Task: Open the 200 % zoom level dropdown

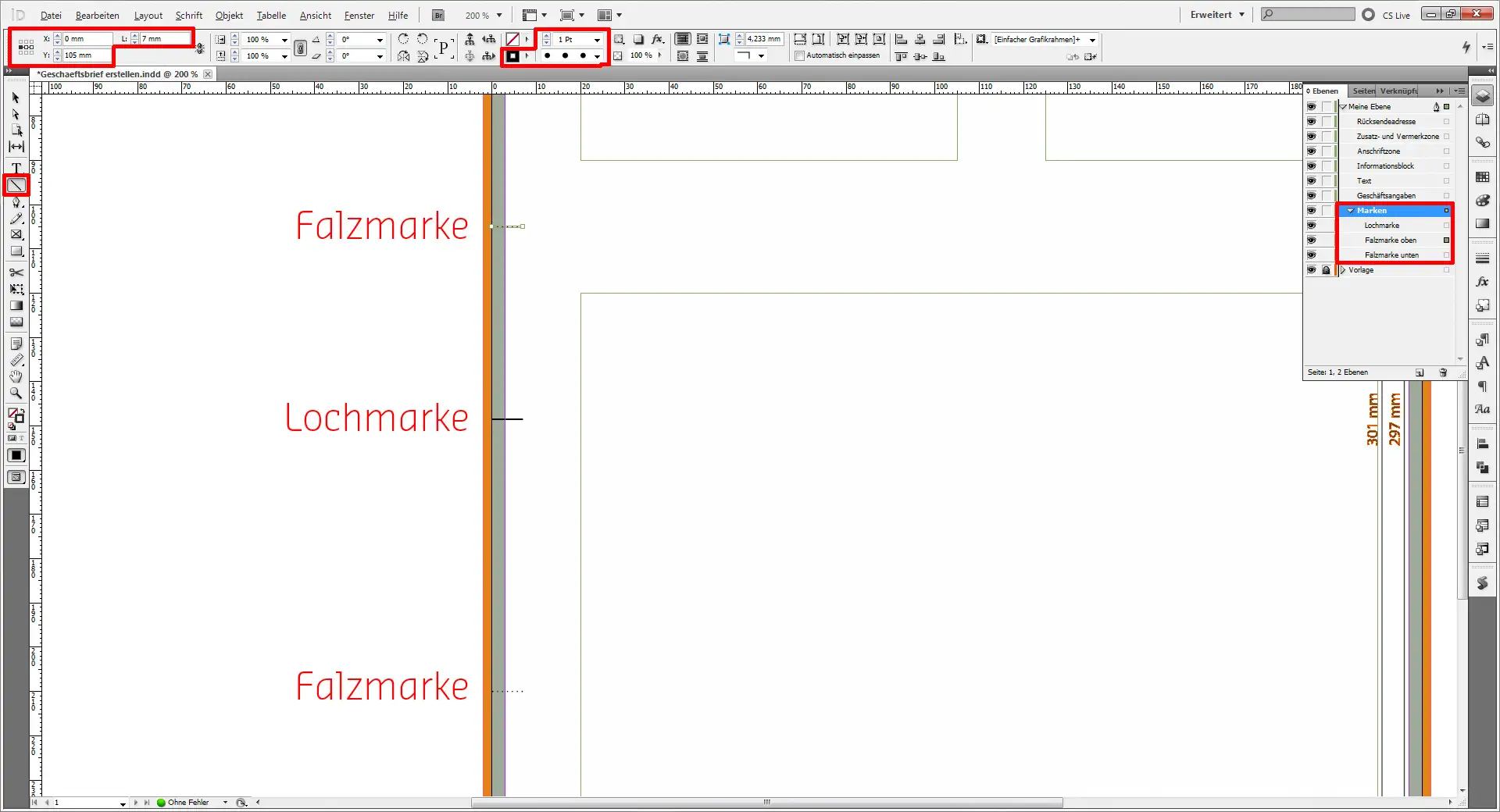Action: (499, 16)
